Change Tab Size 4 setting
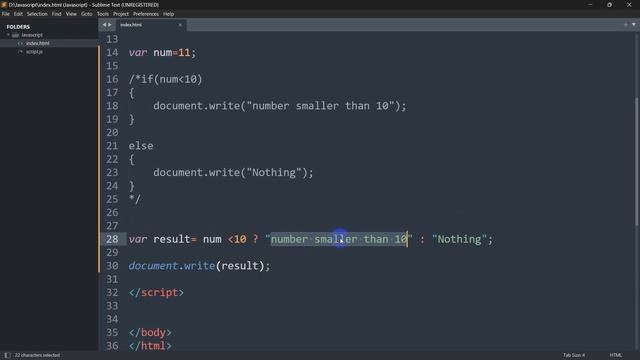640x360 pixels. tap(574, 355)
